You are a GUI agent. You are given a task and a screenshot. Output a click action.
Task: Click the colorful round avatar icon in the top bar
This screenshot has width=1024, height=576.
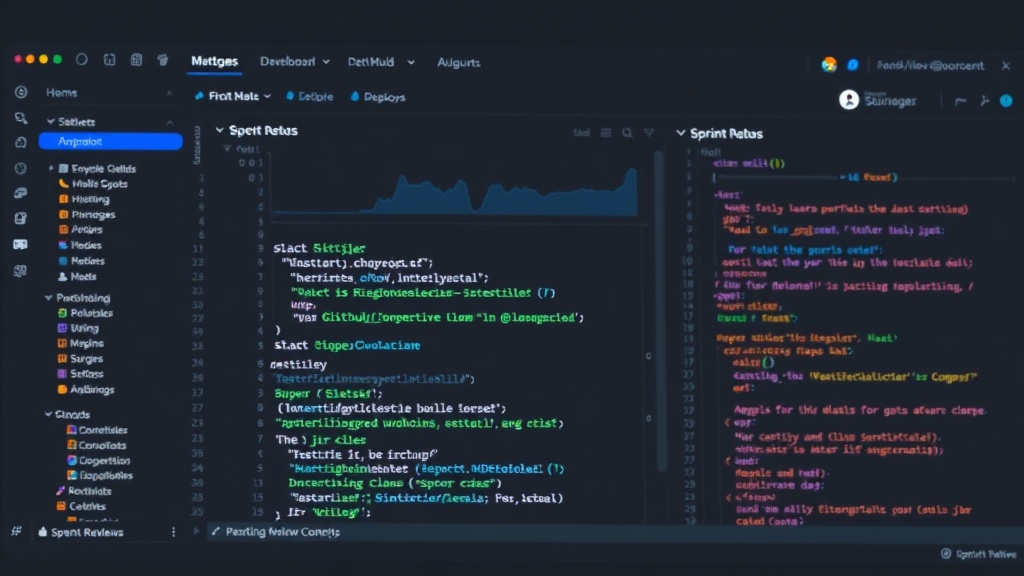click(829, 65)
